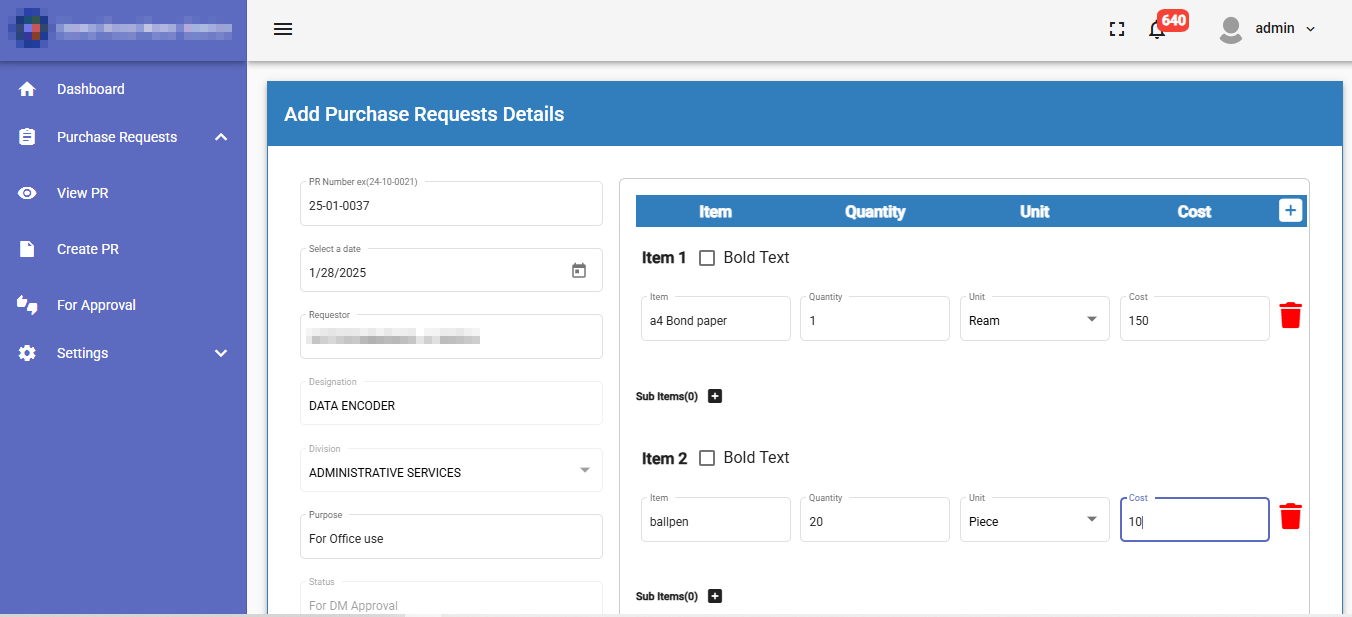
Task: Open notifications bell with 640 badge
Action: coord(1157,29)
